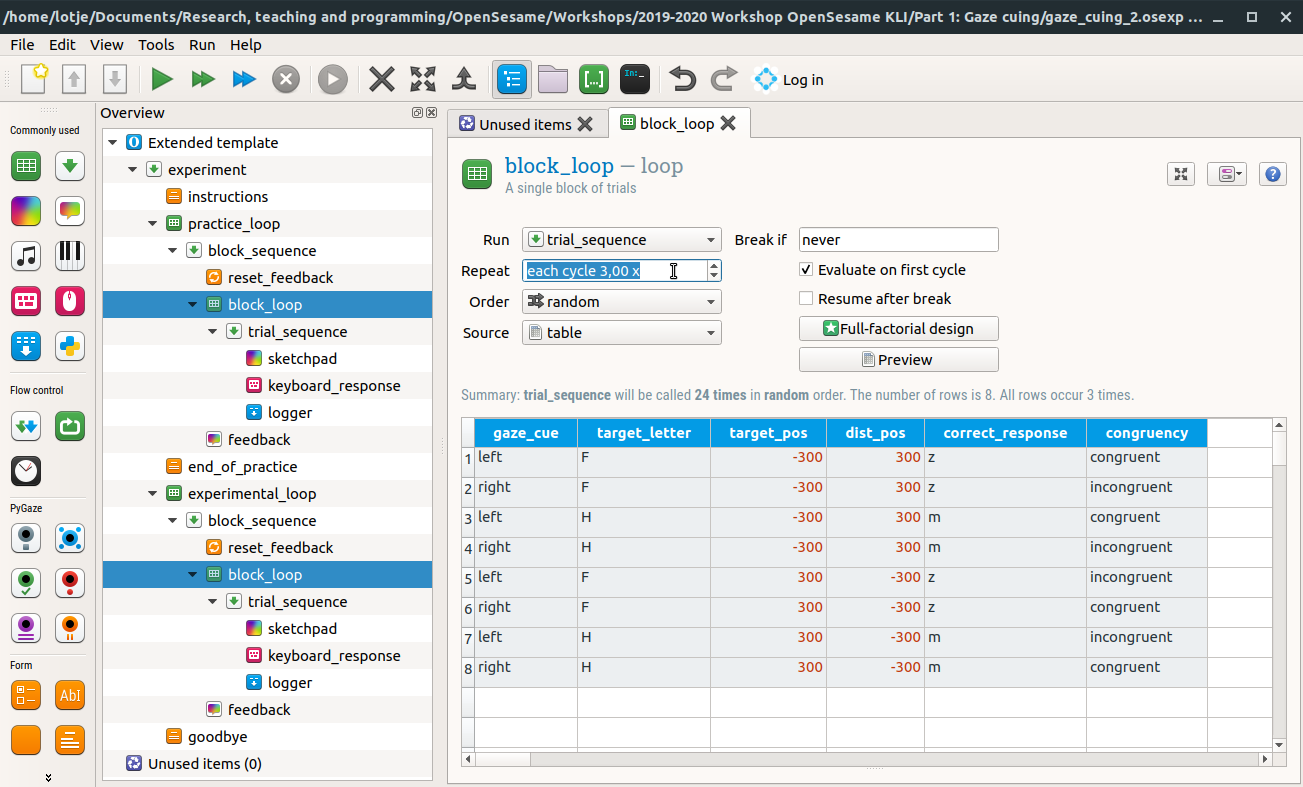Open the file pool folder icon
1303x787 pixels.
pyautogui.click(x=552, y=79)
